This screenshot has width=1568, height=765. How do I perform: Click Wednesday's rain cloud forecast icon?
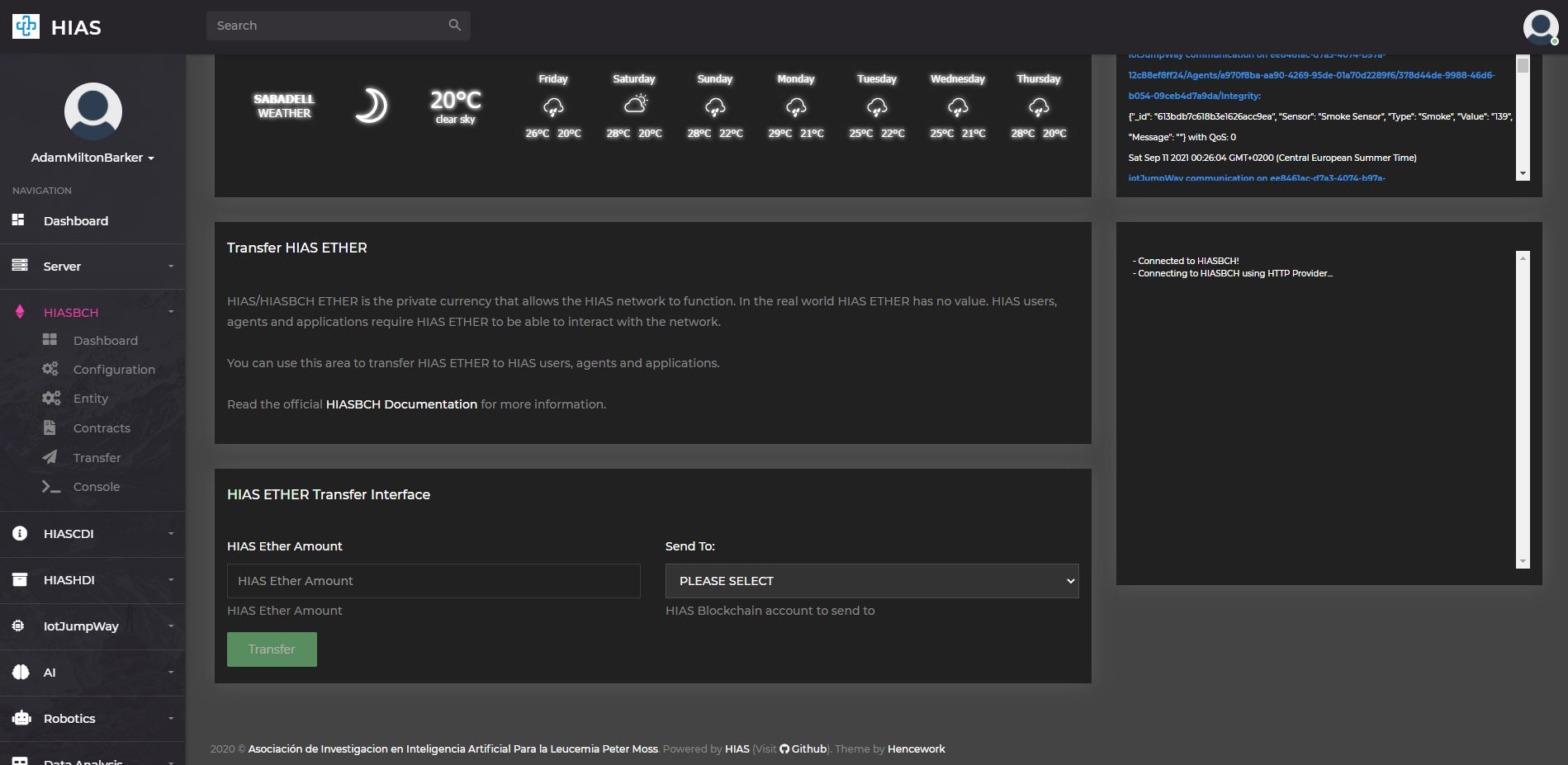pyautogui.click(x=958, y=106)
